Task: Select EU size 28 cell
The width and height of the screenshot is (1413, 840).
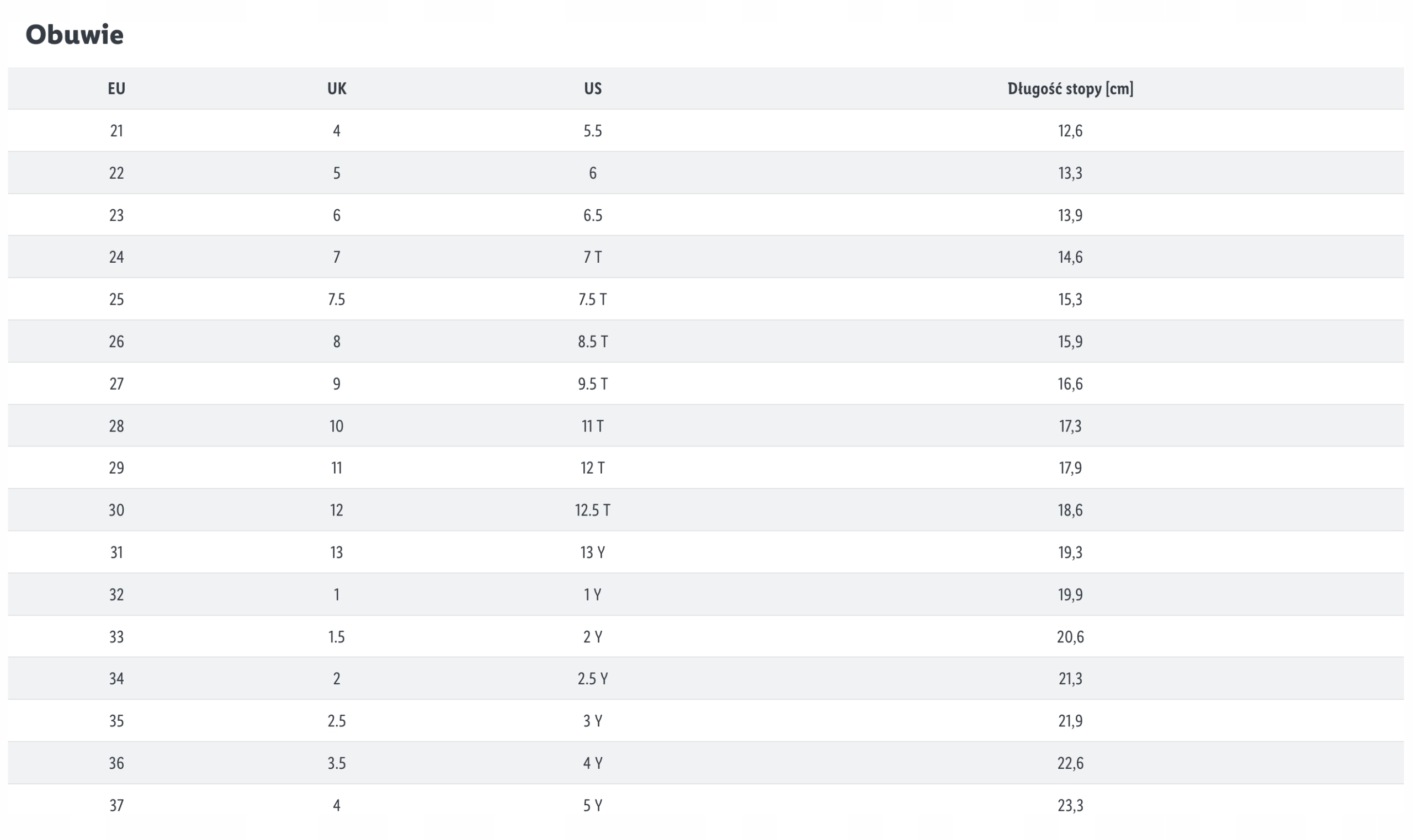Action: click(116, 426)
